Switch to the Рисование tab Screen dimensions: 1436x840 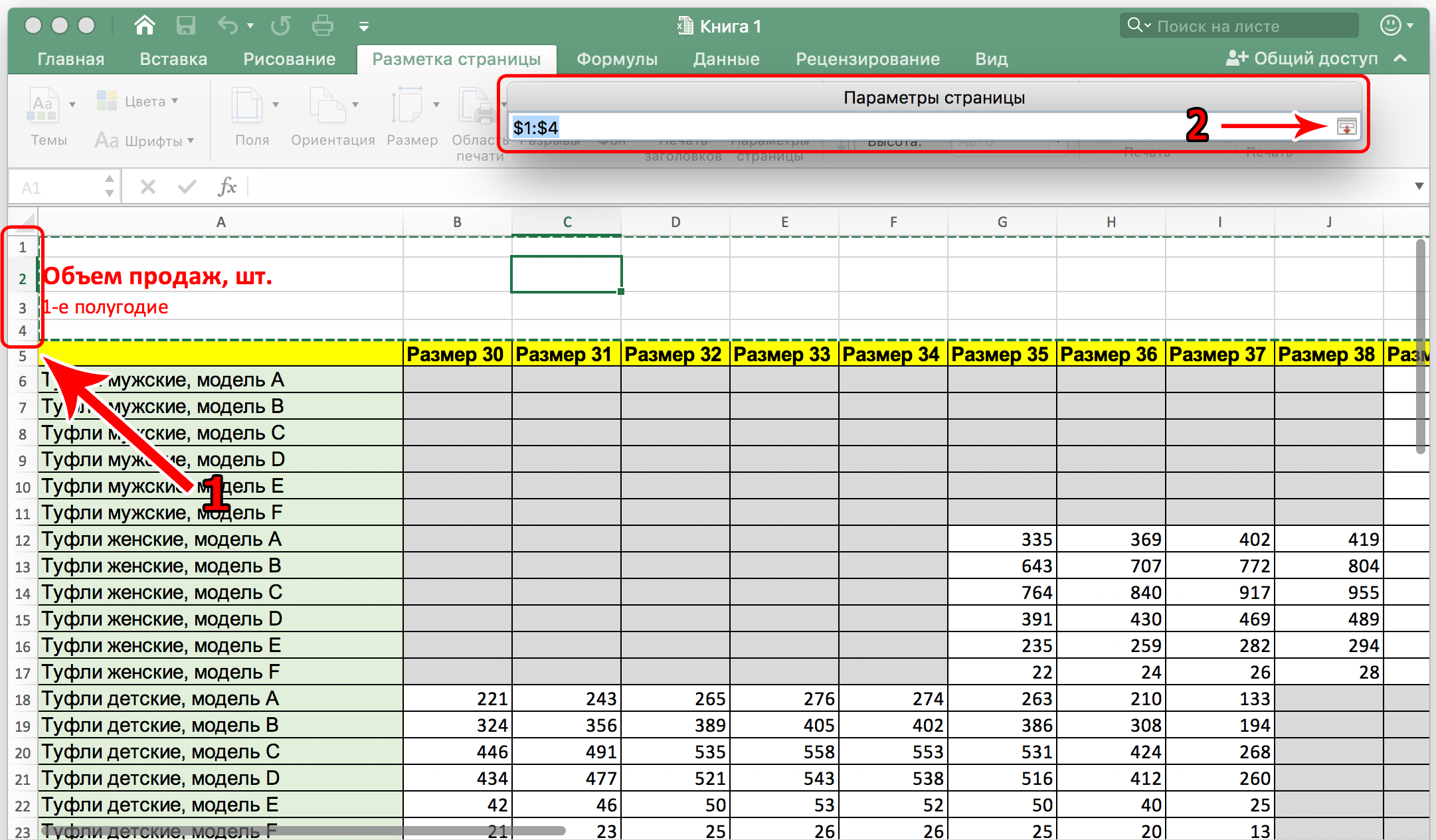tap(289, 59)
